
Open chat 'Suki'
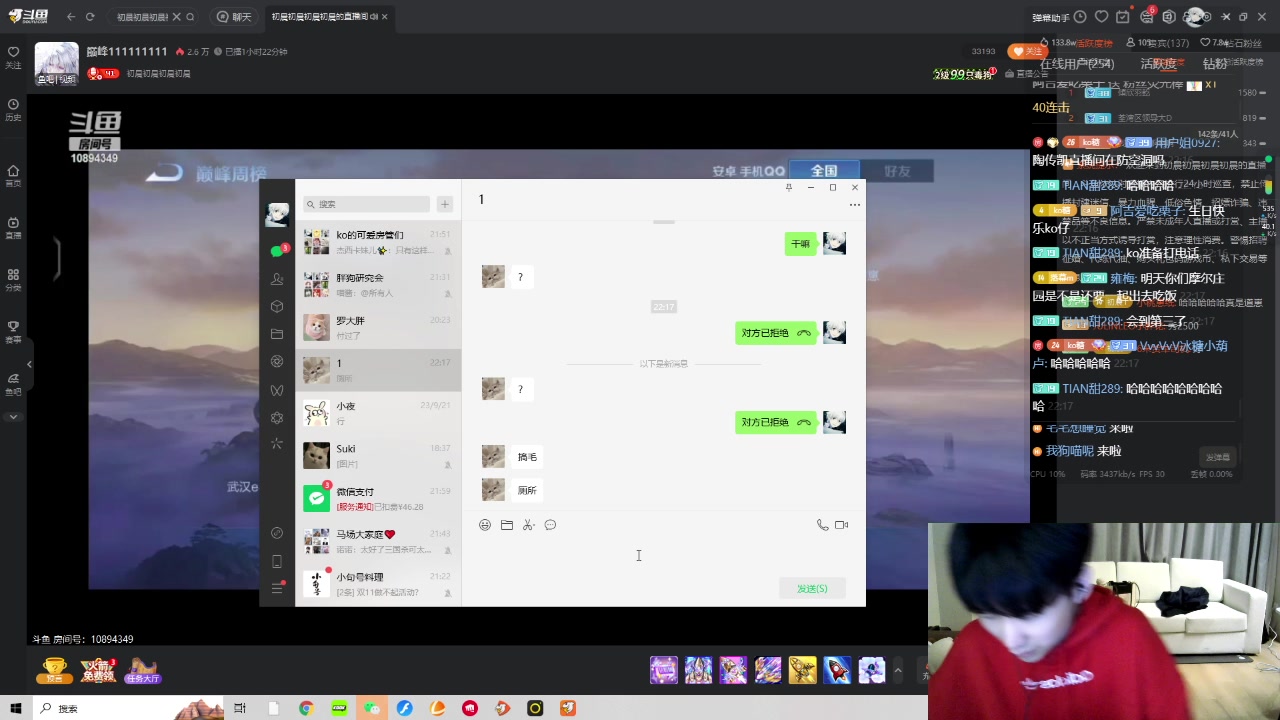point(378,456)
